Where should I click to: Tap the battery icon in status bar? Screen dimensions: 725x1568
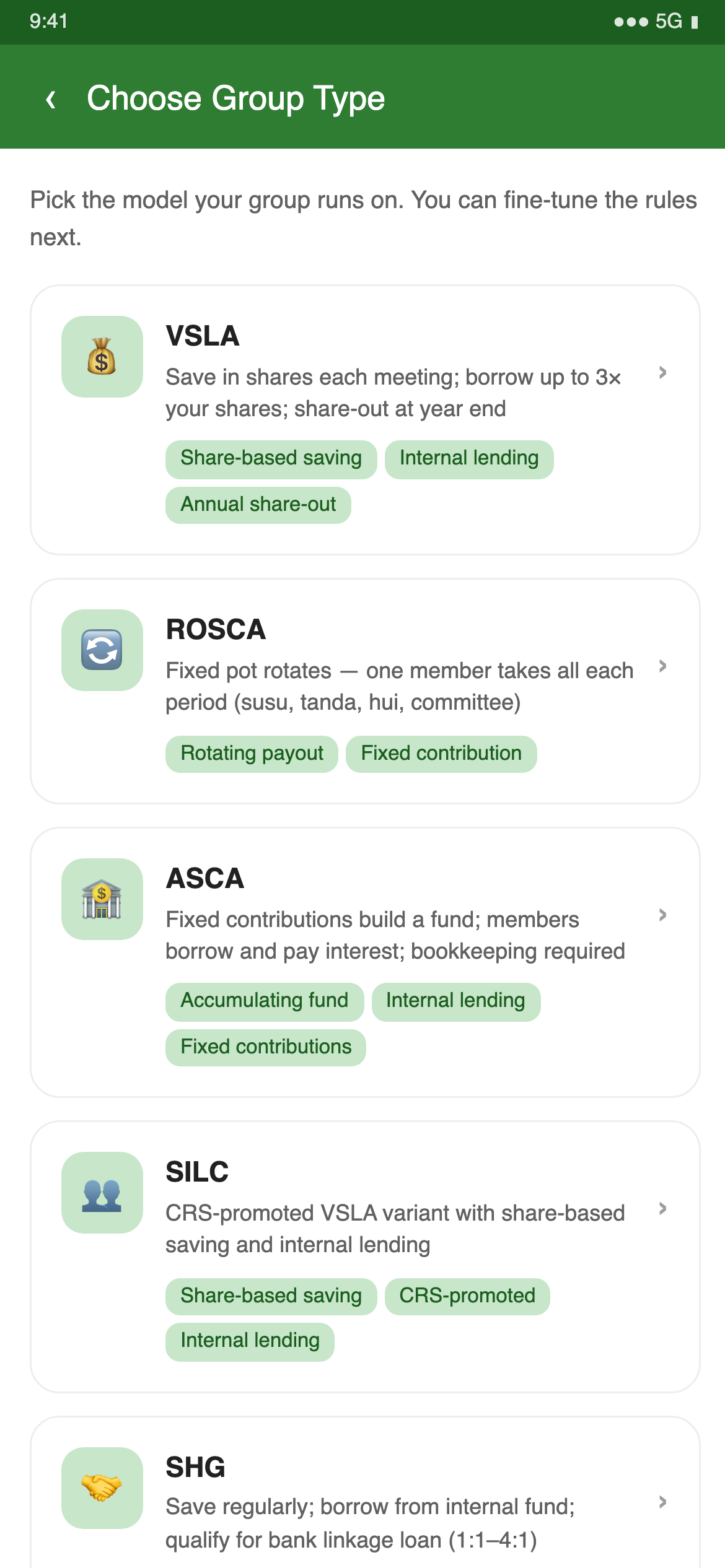tap(695, 22)
